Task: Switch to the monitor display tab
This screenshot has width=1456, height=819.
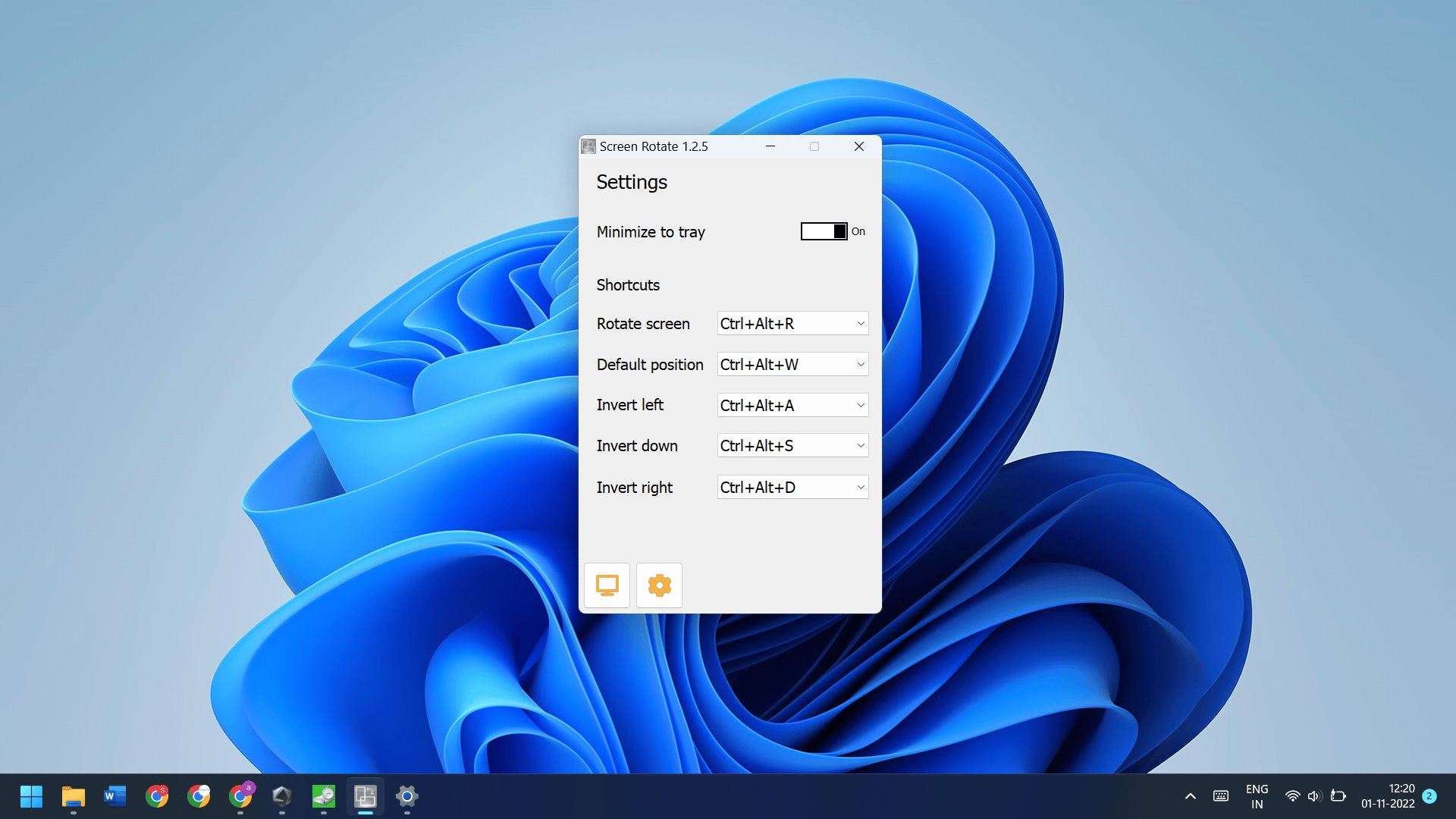Action: pyautogui.click(x=607, y=585)
